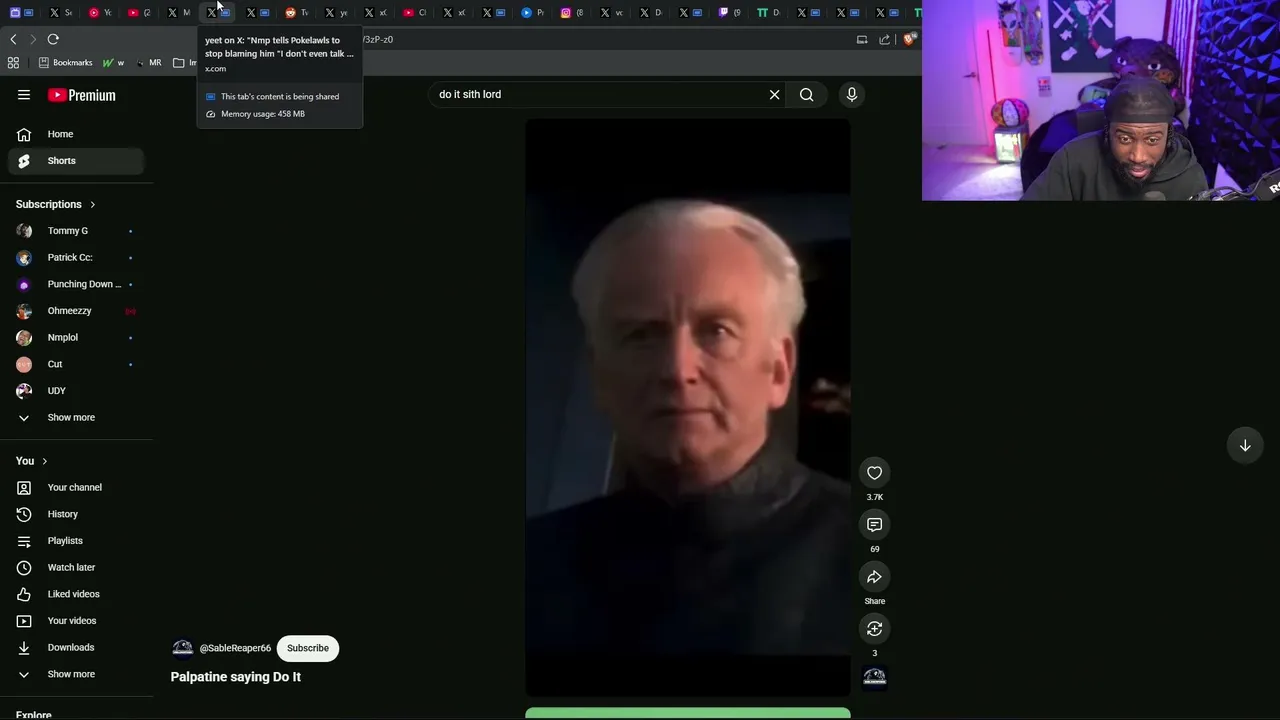
Task: Open Ohmeezzy's live channel
Action: coord(76,311)
